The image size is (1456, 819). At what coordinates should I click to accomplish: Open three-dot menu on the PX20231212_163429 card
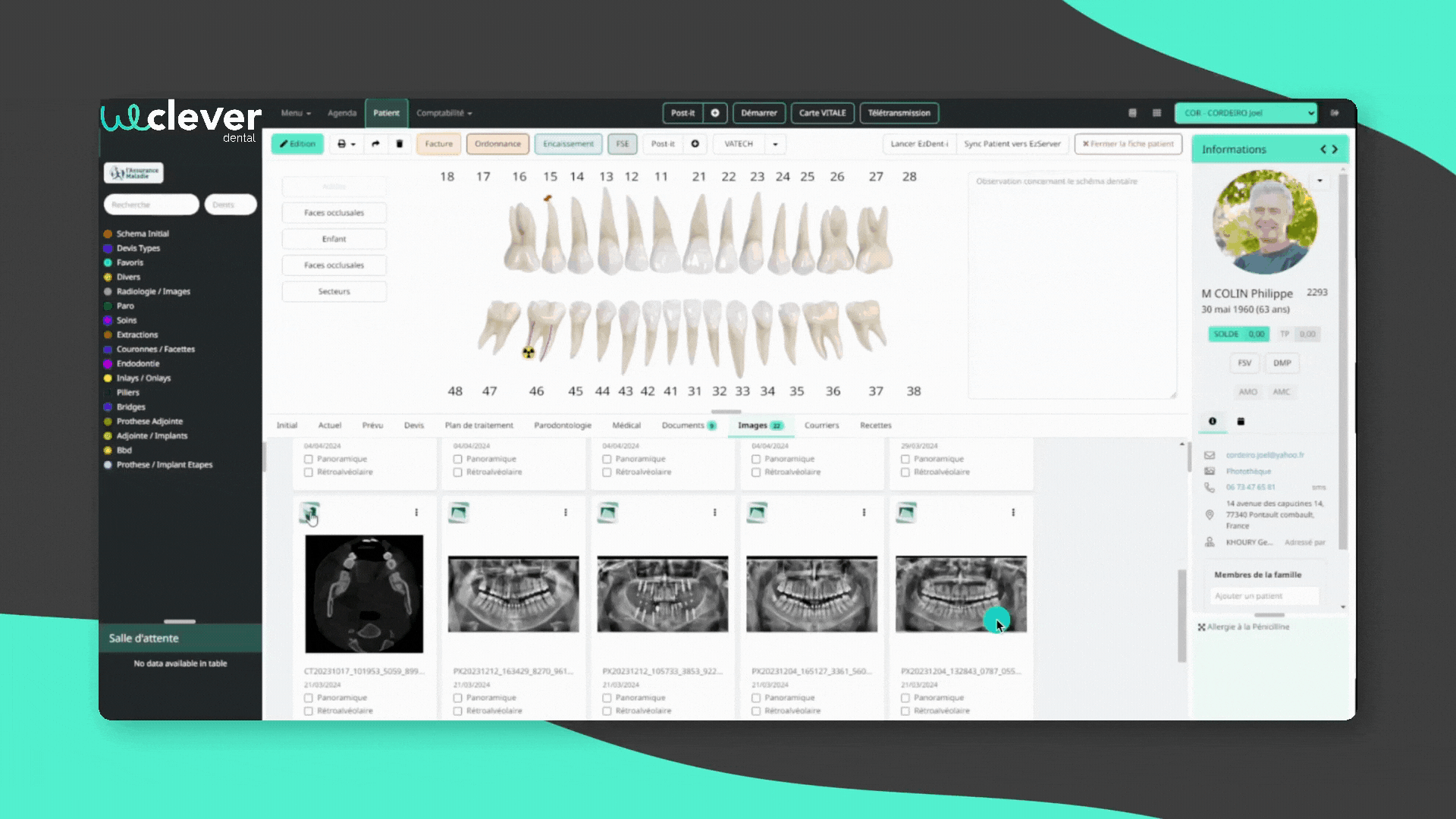point(566,513)
